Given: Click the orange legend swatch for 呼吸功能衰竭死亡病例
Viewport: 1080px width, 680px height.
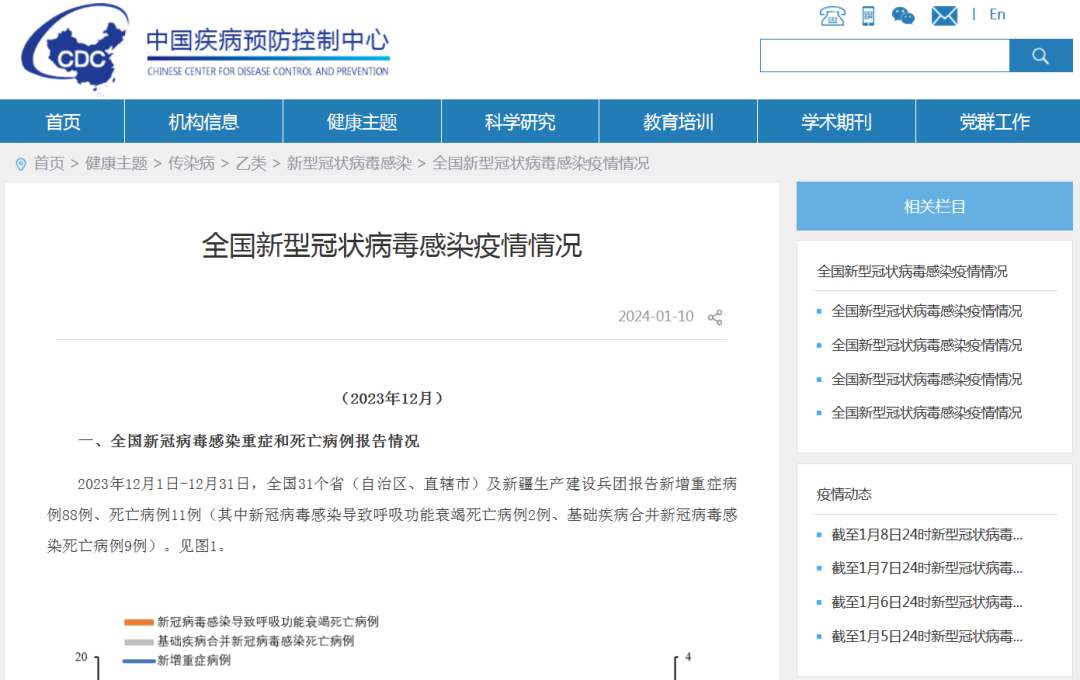Looking at the screenshot, I should pos(138,622).
